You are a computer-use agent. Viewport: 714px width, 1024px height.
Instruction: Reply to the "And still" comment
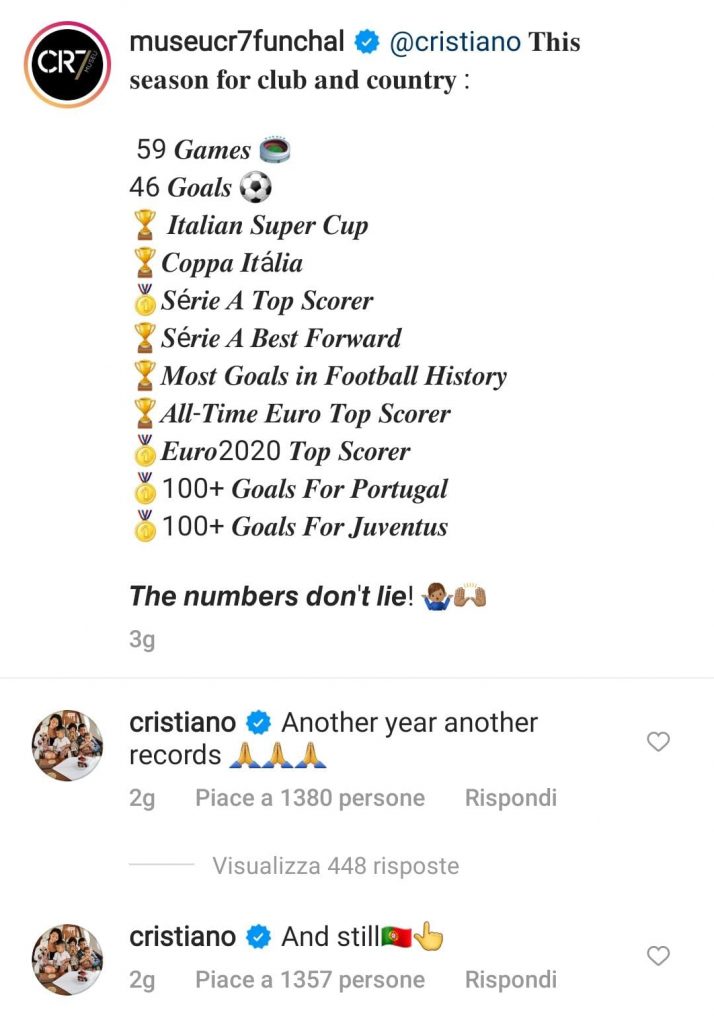[x=510, y=980]
